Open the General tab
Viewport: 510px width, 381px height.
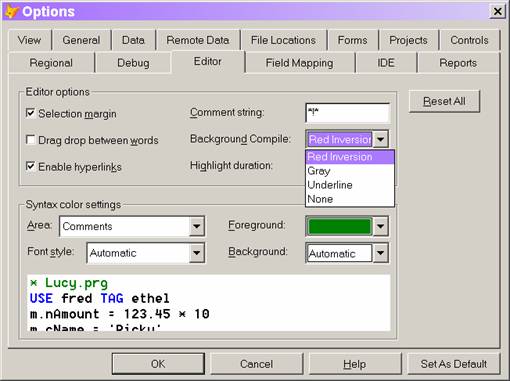[81, 40]
